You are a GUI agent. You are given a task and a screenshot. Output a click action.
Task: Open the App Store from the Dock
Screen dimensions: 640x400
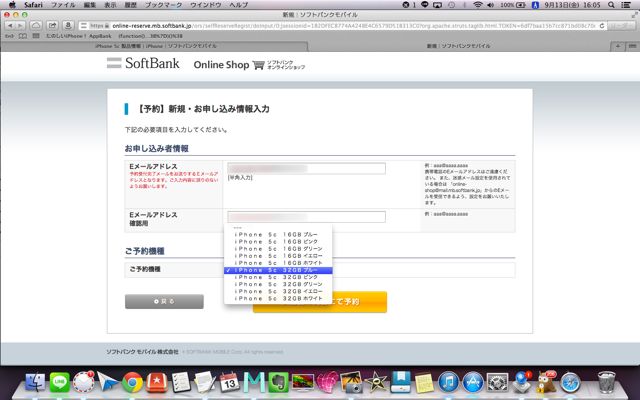(x=473, y=382)
